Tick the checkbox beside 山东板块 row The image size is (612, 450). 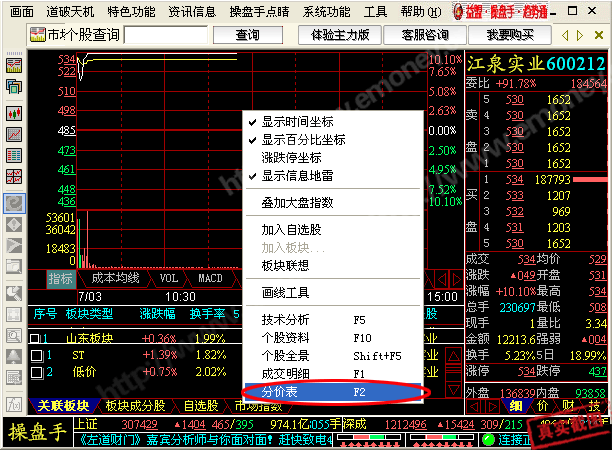pyautogui.click(x=36, y=338)
